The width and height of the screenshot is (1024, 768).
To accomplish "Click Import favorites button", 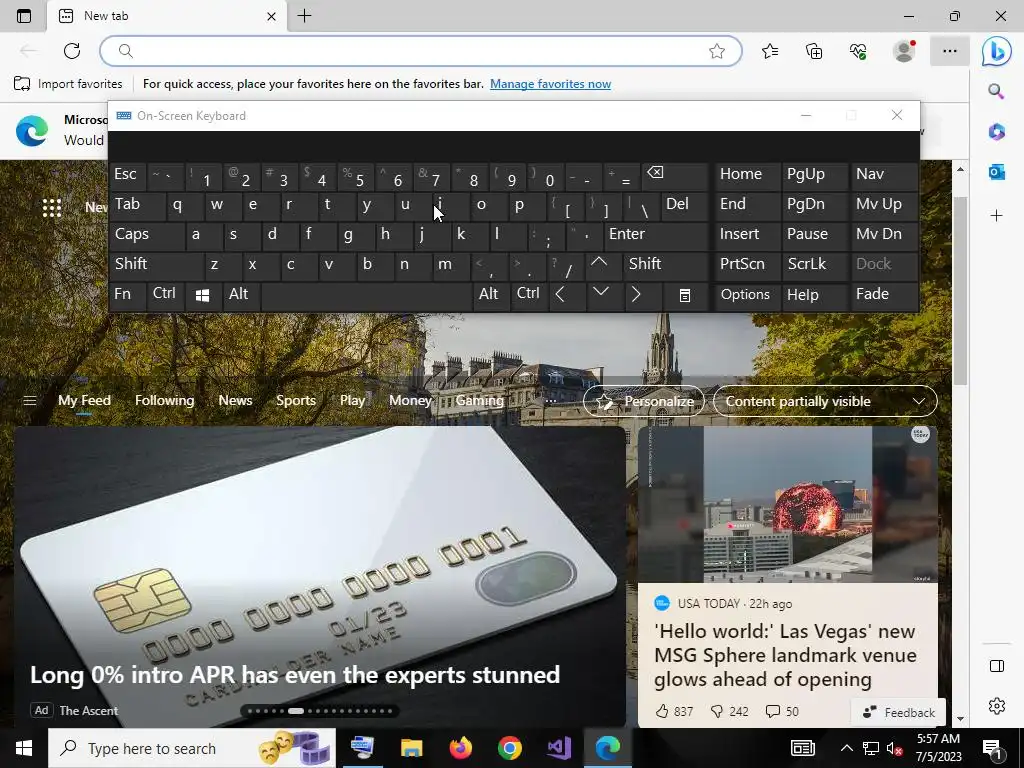I will point(68,84).
